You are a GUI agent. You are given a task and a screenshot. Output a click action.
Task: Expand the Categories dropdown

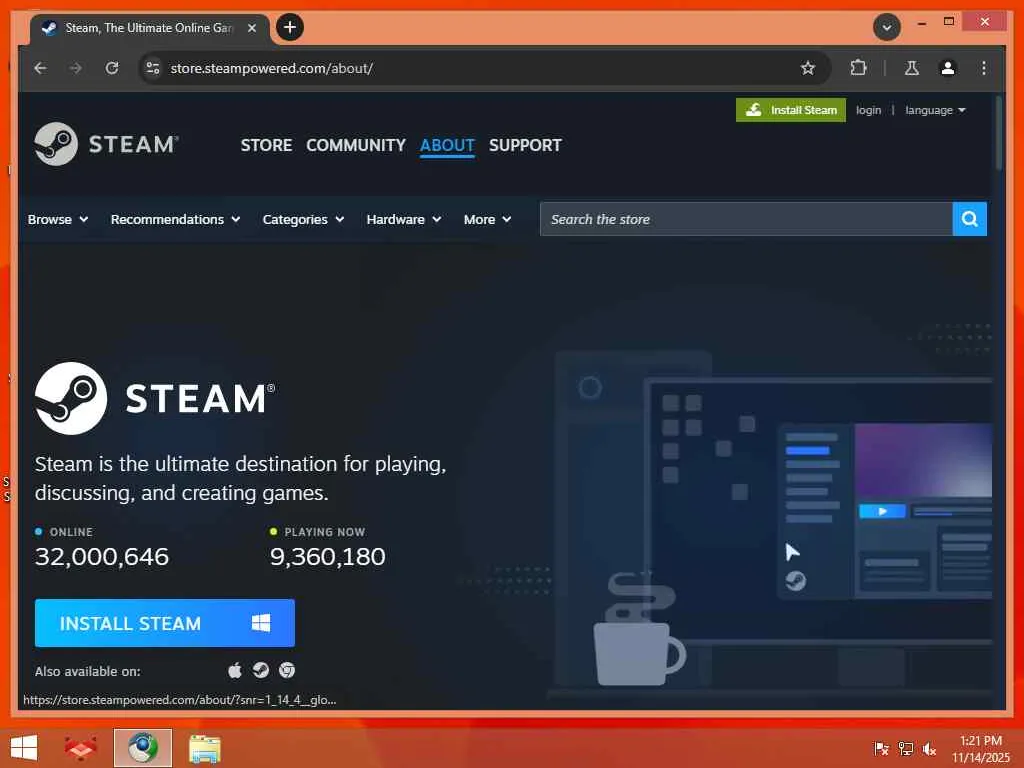tap(303, 219)
